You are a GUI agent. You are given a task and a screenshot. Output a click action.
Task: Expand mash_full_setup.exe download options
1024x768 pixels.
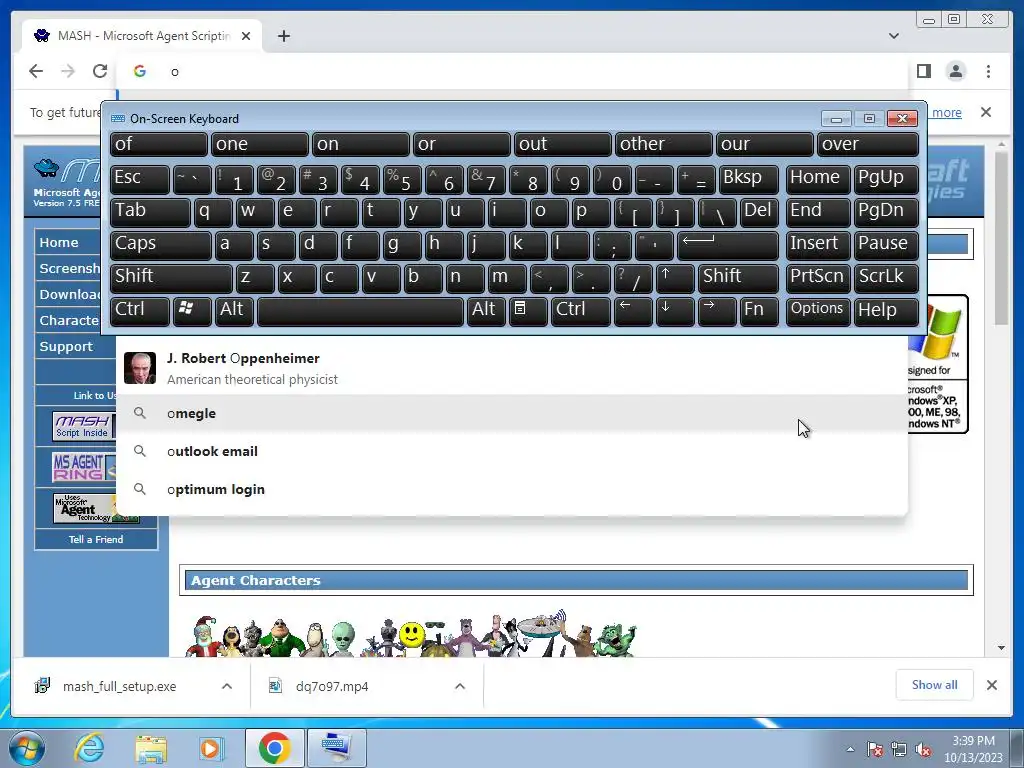point(227,686)
